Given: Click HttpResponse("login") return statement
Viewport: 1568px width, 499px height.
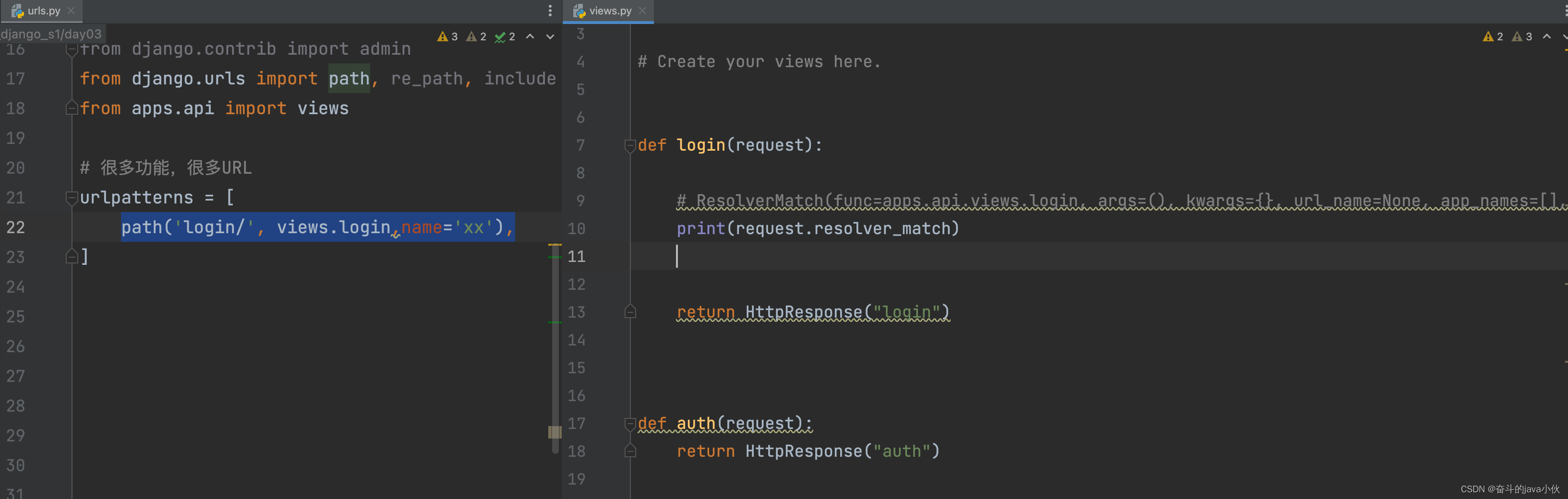Looking at the screenshot, I should (813, 312).
